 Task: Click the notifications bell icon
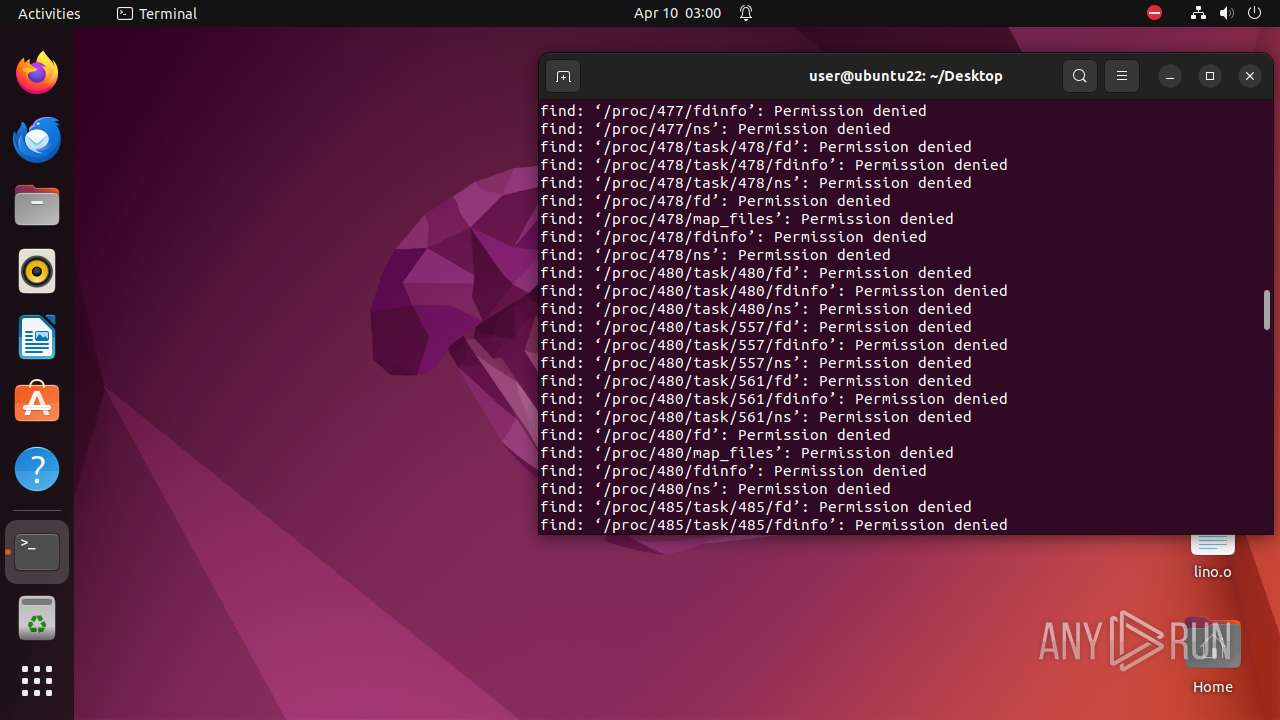746,13
